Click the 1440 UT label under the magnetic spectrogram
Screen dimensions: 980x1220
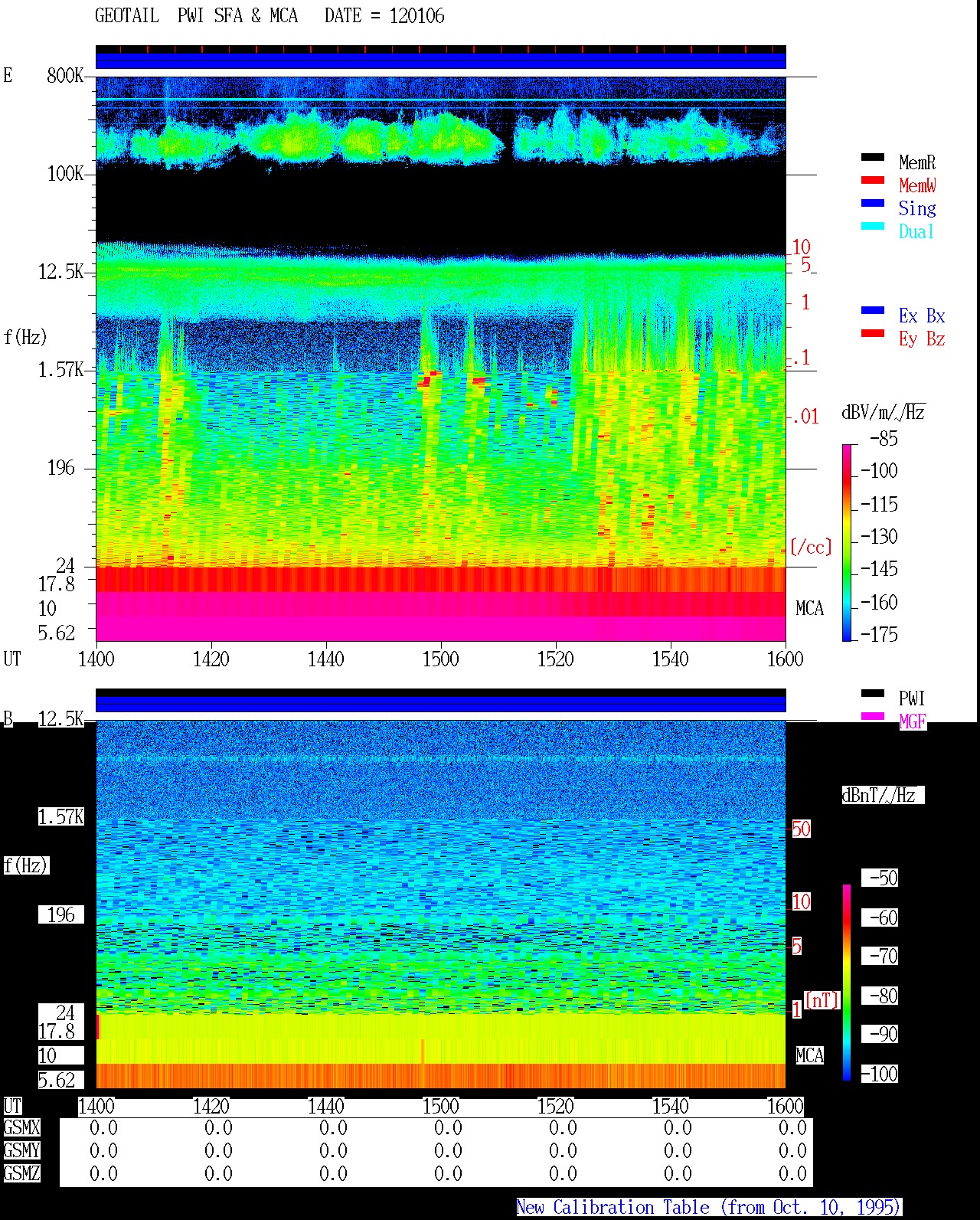pos(326,1106)
